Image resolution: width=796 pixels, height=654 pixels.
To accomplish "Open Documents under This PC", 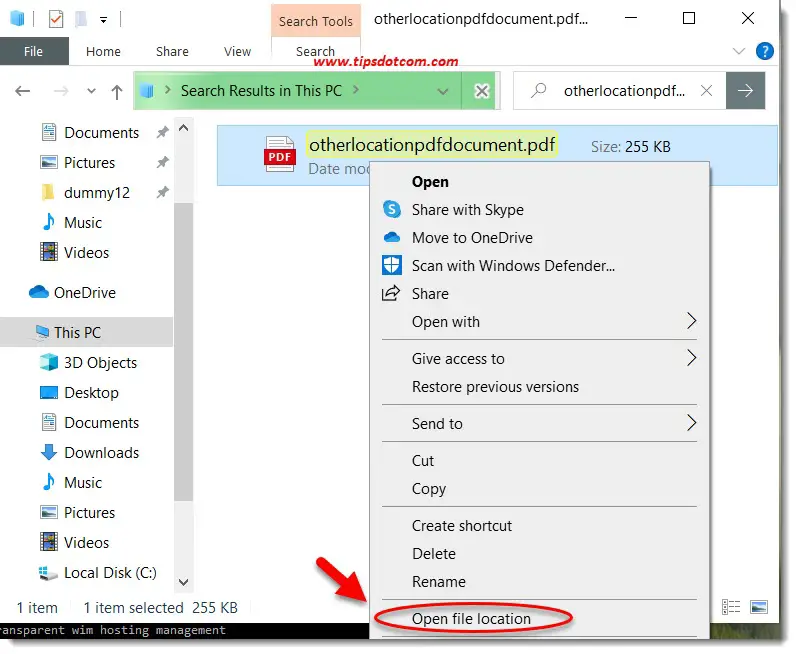I will pyautogui.click(x=102, y=422).
